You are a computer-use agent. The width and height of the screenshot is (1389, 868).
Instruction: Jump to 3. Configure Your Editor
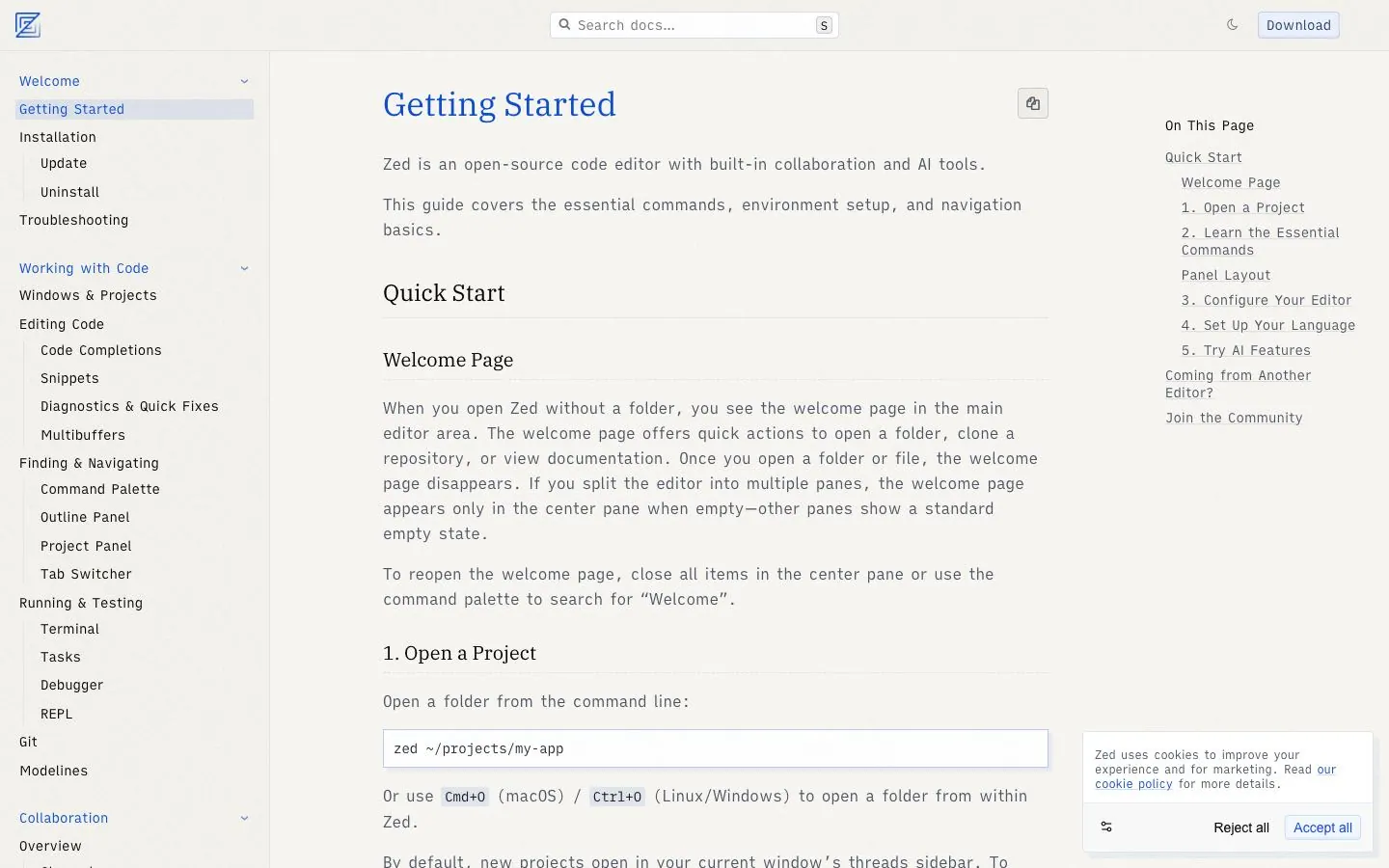(1266, 300)
